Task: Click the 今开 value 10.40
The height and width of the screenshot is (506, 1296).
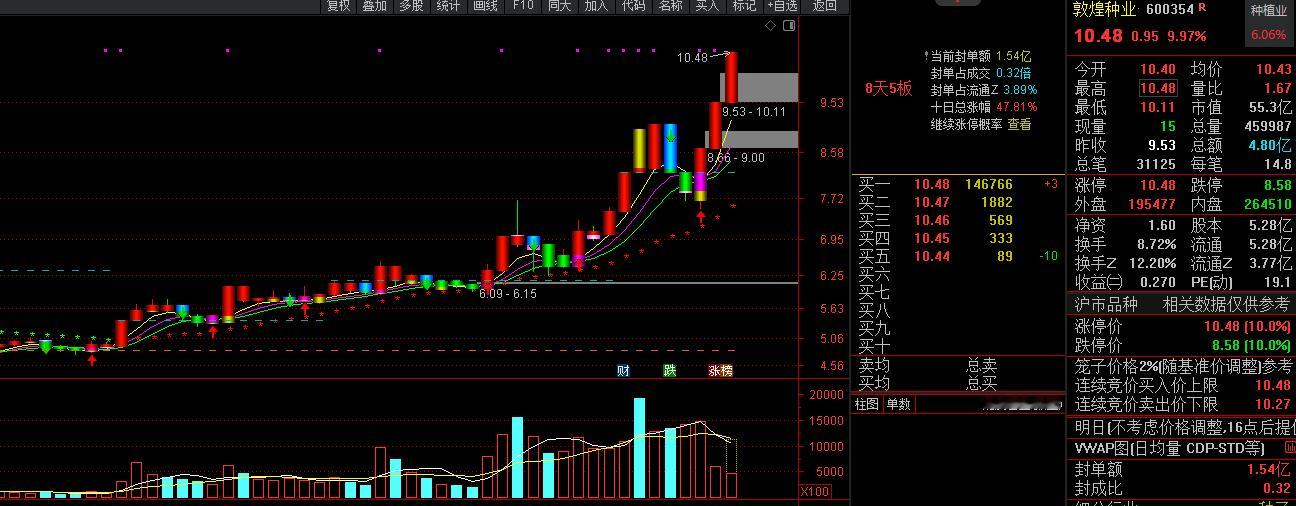Action: tap(1158, 69)
